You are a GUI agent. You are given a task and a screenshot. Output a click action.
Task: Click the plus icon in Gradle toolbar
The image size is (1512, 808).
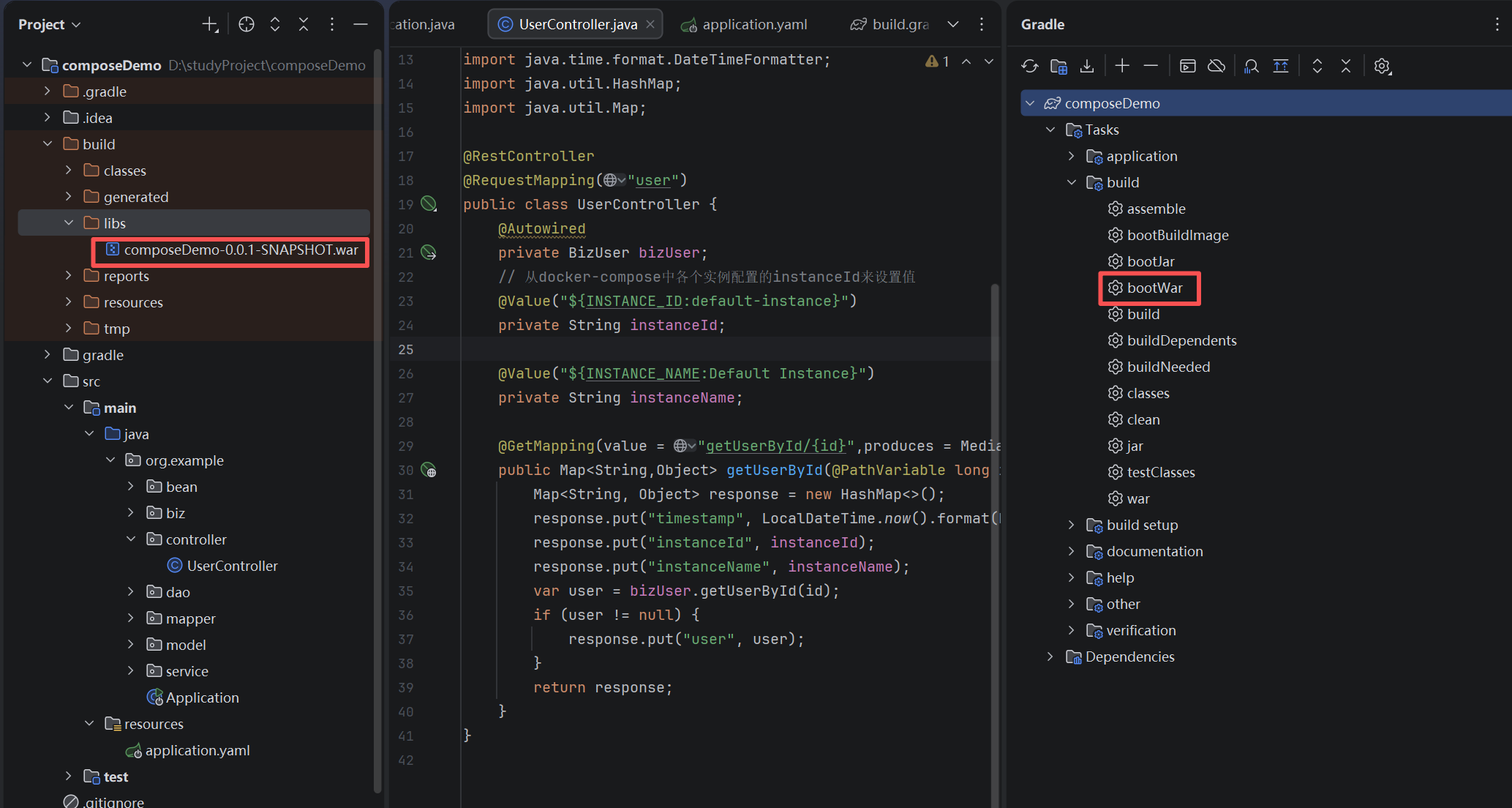(1122, 66)
